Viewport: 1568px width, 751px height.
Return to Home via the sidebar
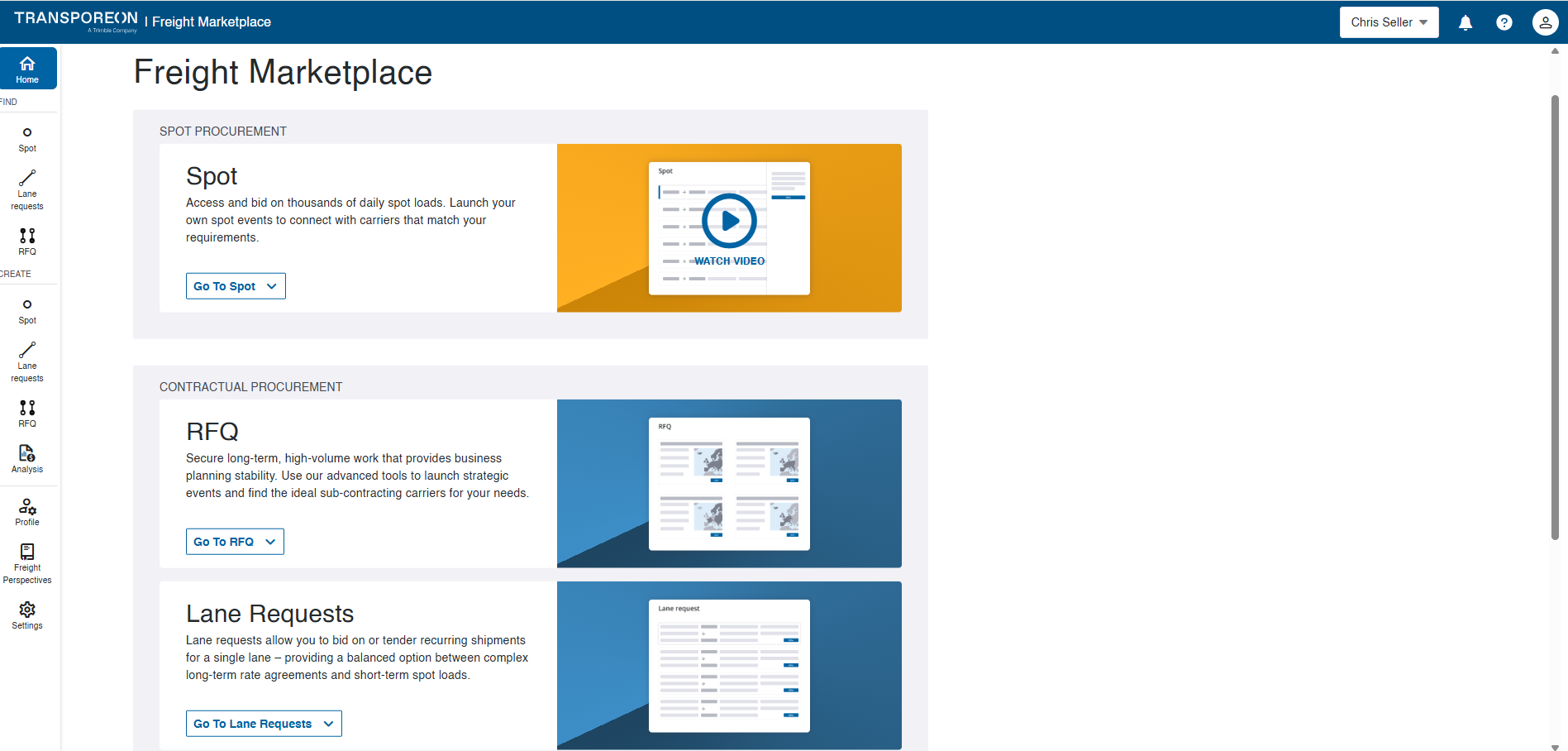tap(27, 68)
